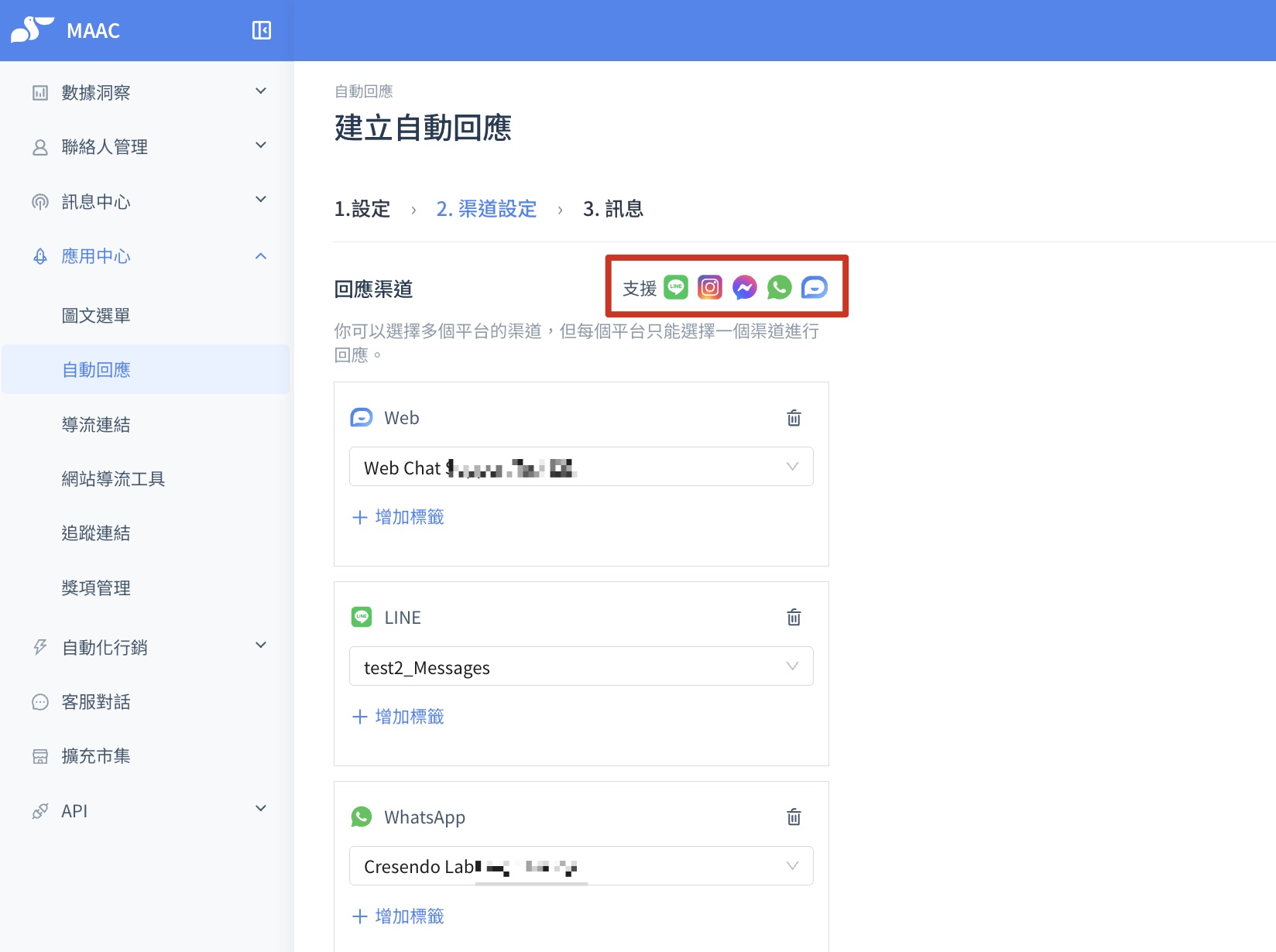1276x952 pixels.
Task: Add tag under WhatsApp channel
Action: pos(398,916)
